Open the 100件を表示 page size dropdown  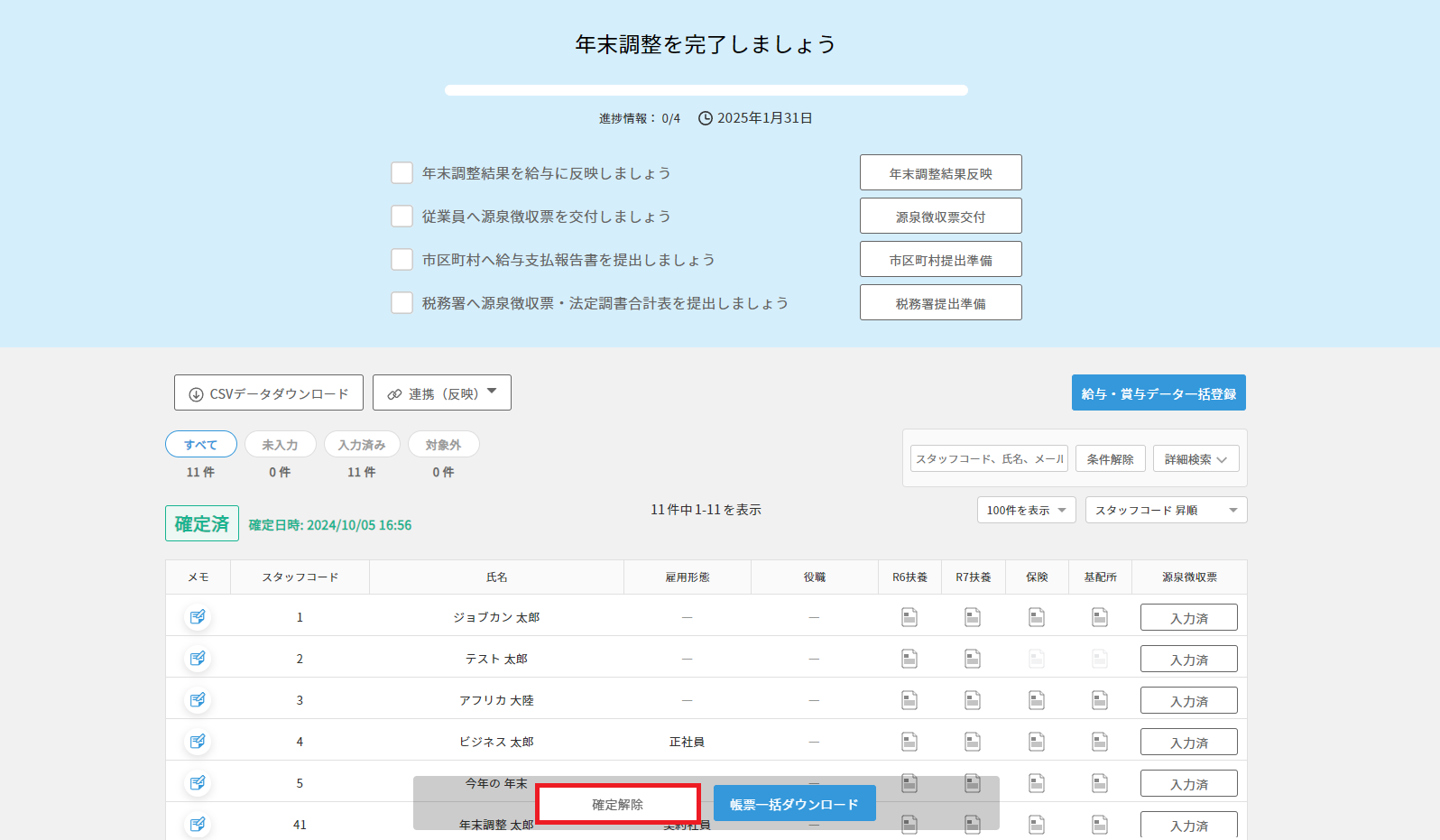tap(1026, 511)
